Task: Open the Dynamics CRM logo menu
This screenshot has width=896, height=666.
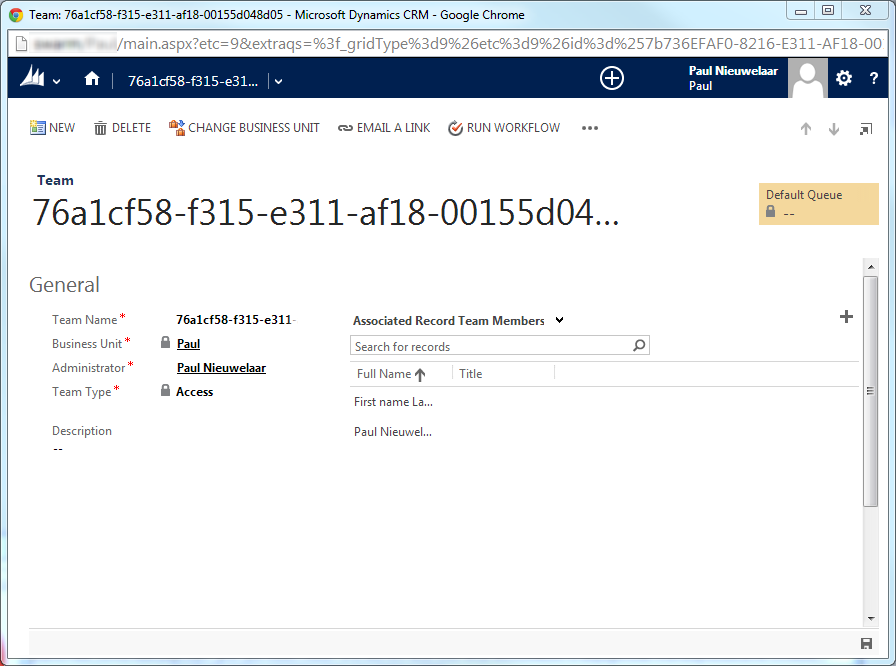Action: click(x=40, y=79)
